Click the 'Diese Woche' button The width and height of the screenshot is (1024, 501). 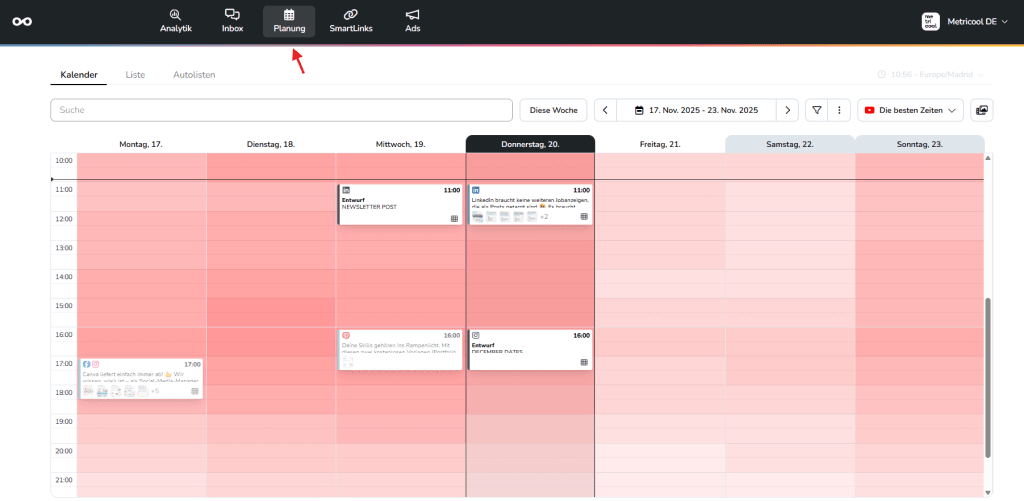(x=553, y=110)
